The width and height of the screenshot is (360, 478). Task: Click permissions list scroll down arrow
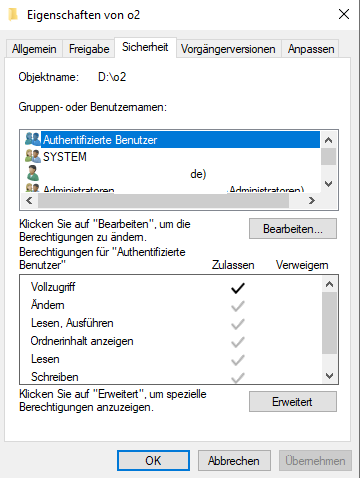click(329, 376)
